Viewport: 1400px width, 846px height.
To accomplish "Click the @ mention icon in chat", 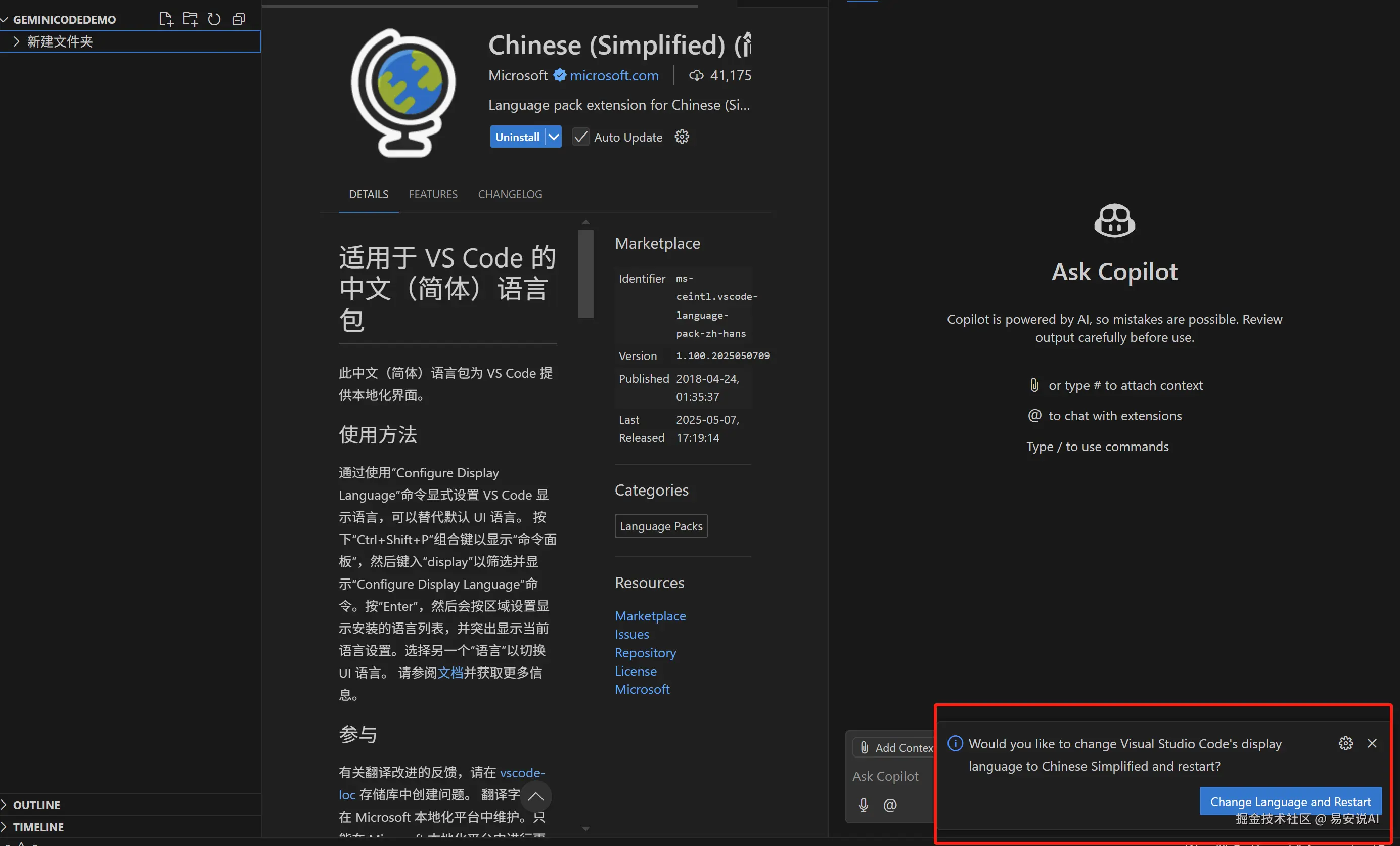I will (890, 805).
